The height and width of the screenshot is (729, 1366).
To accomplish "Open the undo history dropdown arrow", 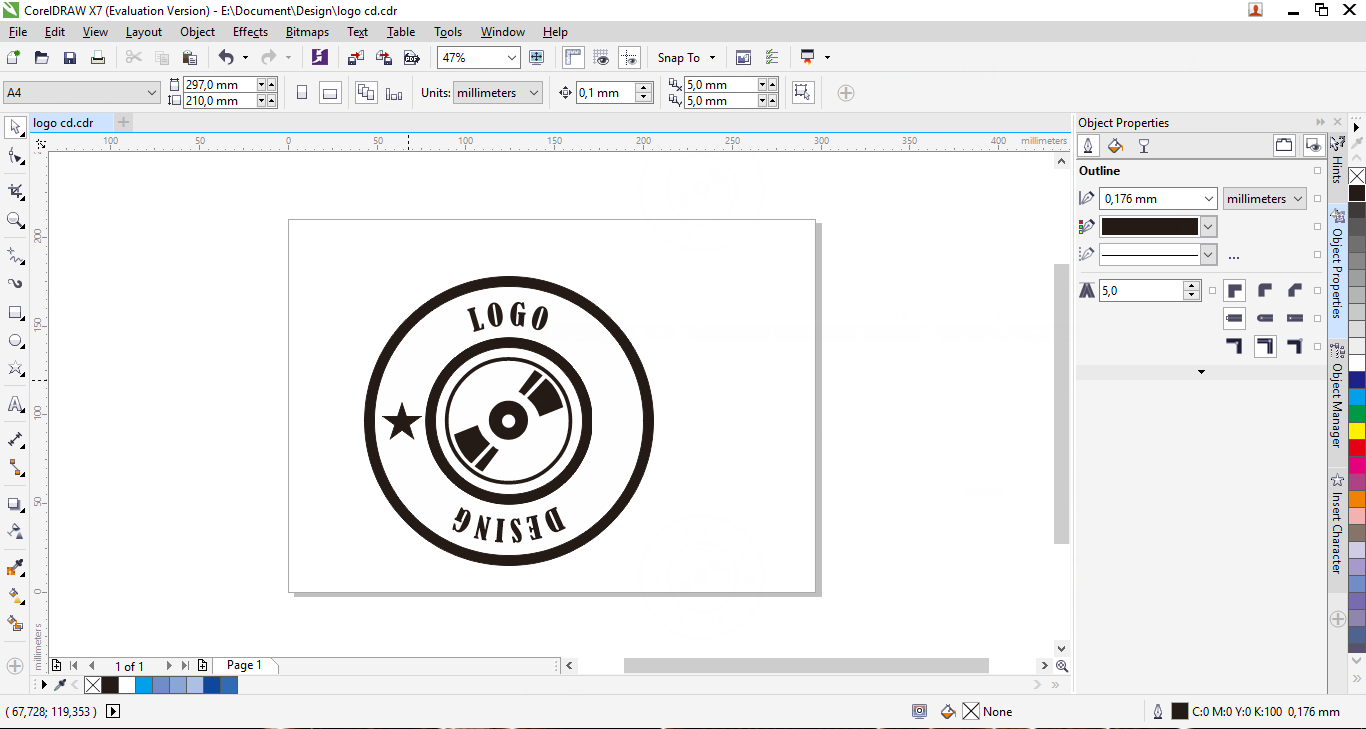I will click(245, 58).
